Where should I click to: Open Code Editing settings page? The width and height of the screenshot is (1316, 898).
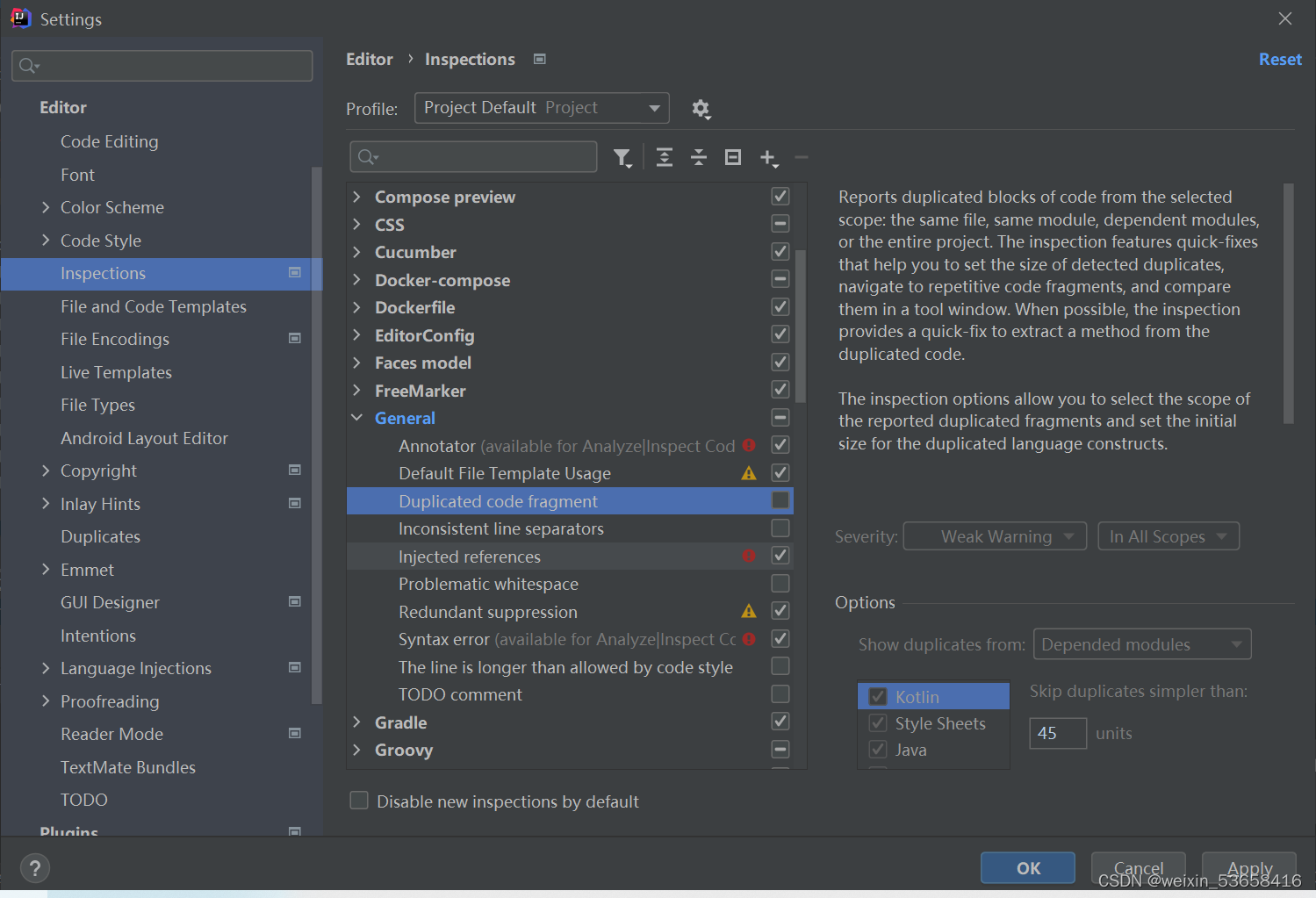click(x=110, y=141)
